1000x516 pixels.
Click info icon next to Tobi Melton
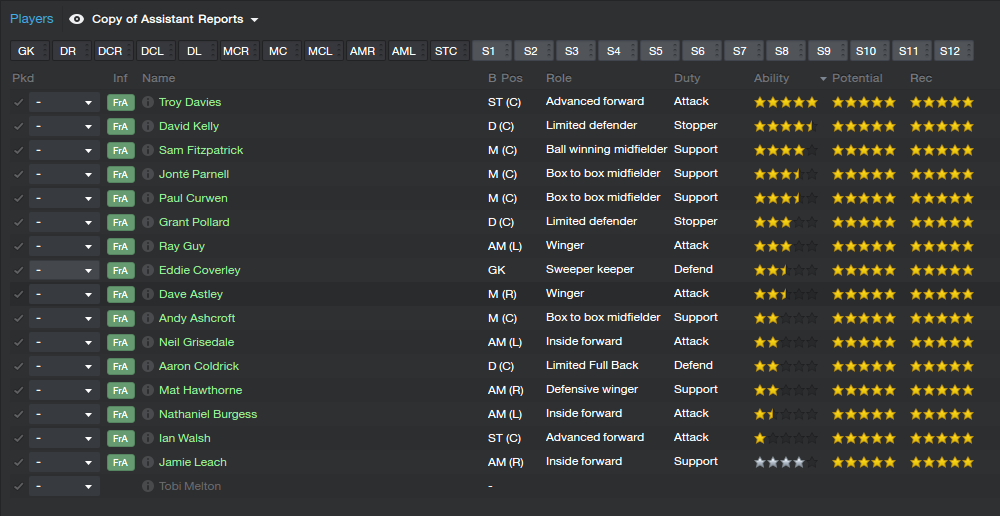click(x=148, y=486)
